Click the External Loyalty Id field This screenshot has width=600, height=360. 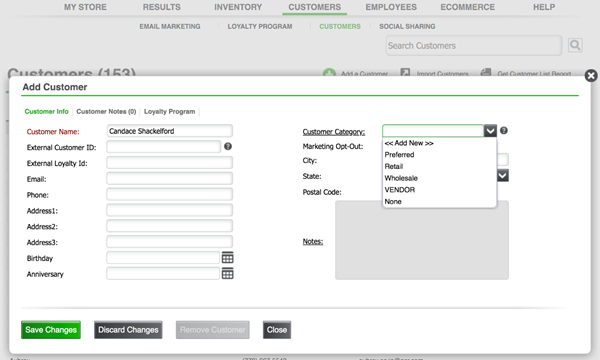170,163
